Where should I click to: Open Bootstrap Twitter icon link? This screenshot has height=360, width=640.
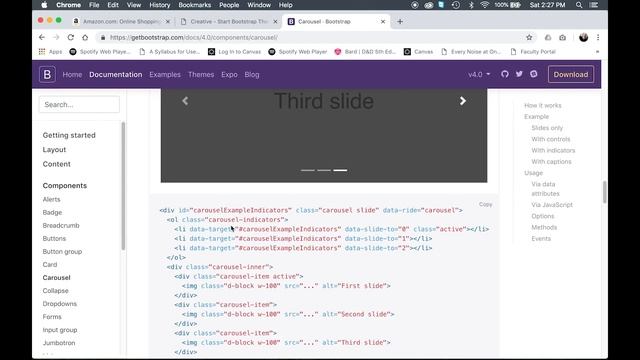tap(519, 74)
